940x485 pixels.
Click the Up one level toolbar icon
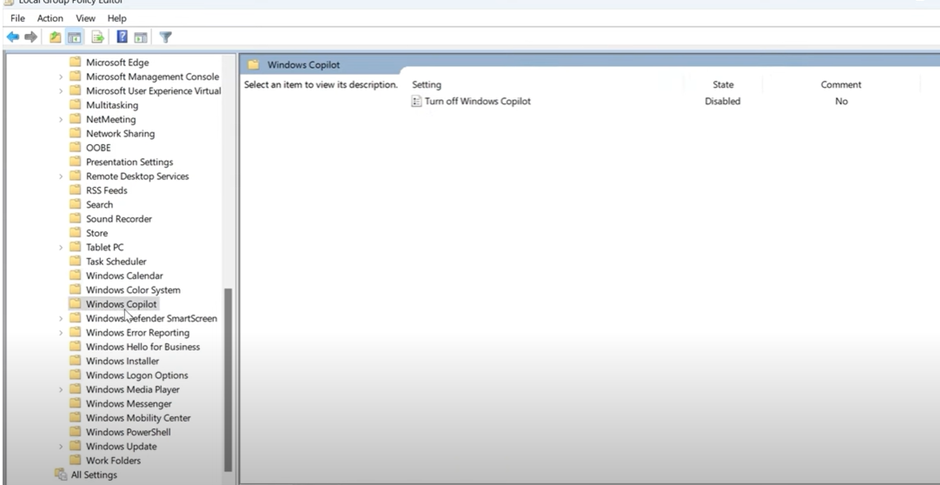[55, 37]
